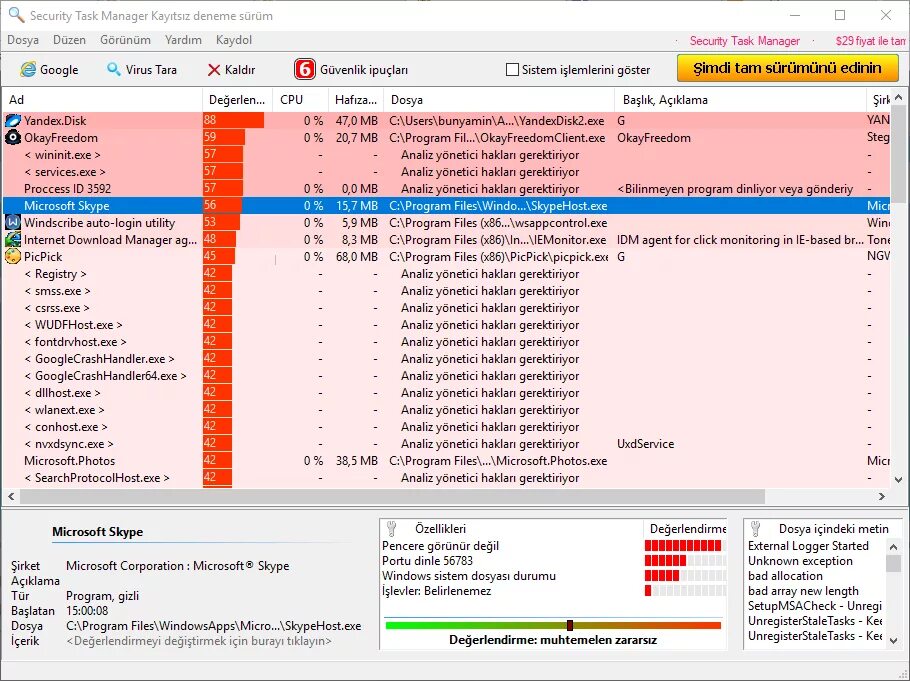Click the red X Kaldır icon

pos(214,70)
